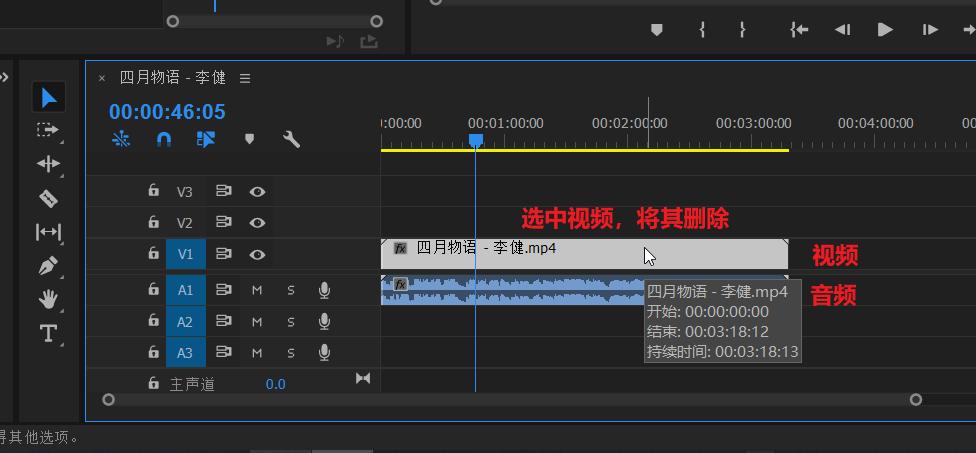Lock the 主声道 master track
The height and width of the screenshot is (453, 976).
pos(154,383)
